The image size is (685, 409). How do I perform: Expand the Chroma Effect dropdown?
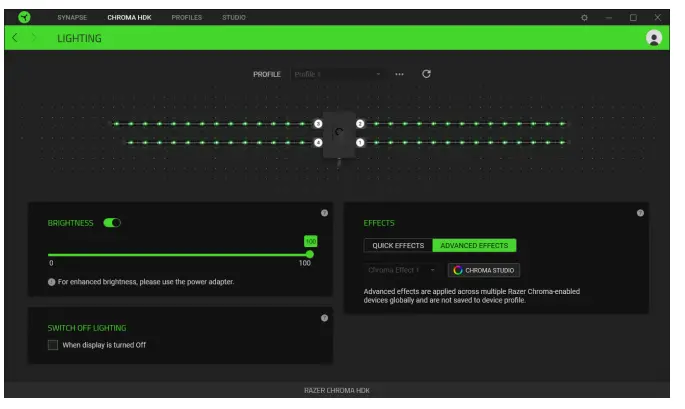401,270
